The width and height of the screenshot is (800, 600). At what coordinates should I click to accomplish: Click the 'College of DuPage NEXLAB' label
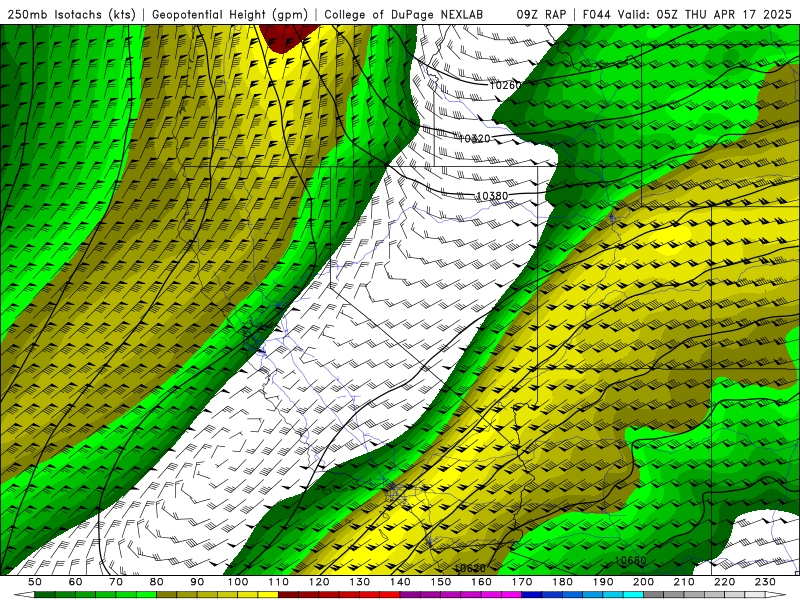tap(404, 15)
